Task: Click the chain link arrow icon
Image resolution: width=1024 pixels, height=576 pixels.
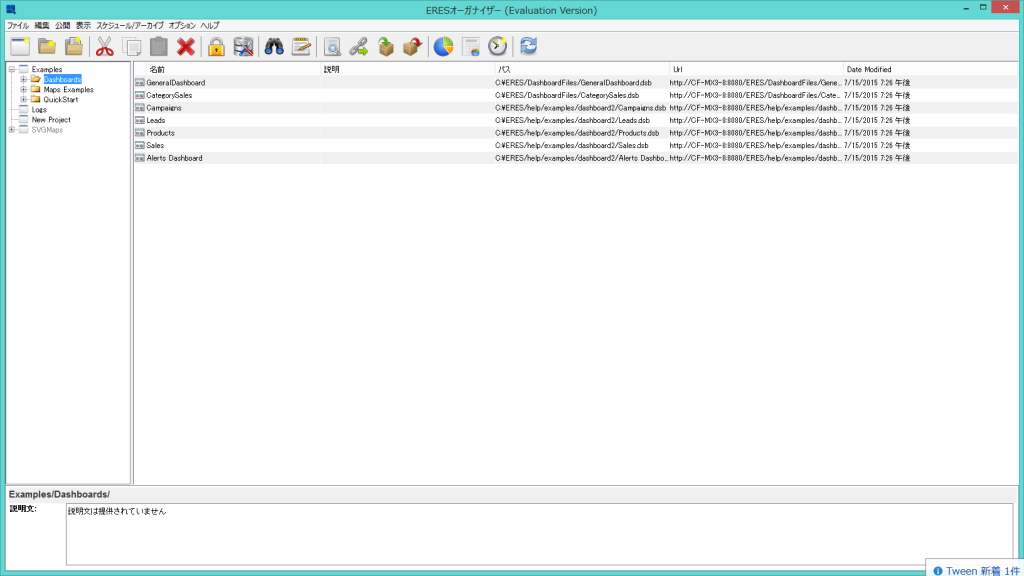Action: point(358,46)
